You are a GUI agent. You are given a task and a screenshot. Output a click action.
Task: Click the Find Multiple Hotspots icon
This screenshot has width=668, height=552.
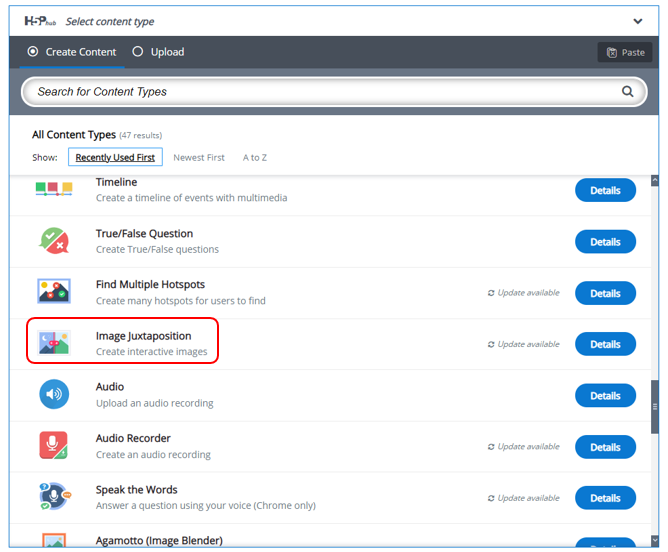pos(54,291)
